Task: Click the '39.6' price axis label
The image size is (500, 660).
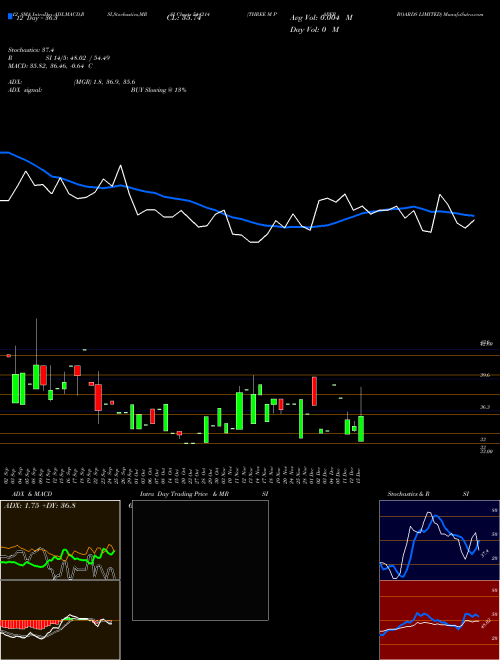Action: [x=485, y=375]
